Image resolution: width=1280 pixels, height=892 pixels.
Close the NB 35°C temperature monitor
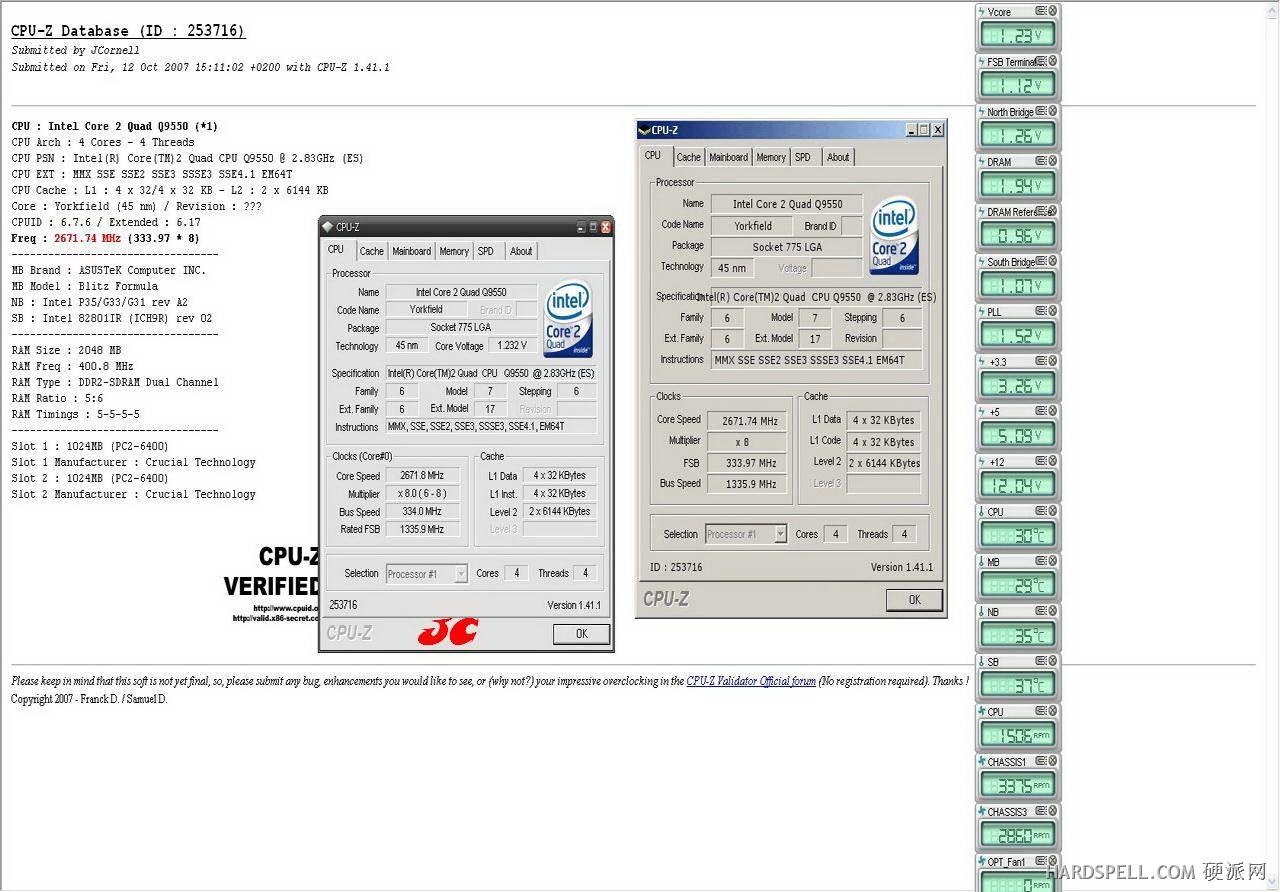pos(1053,610)
